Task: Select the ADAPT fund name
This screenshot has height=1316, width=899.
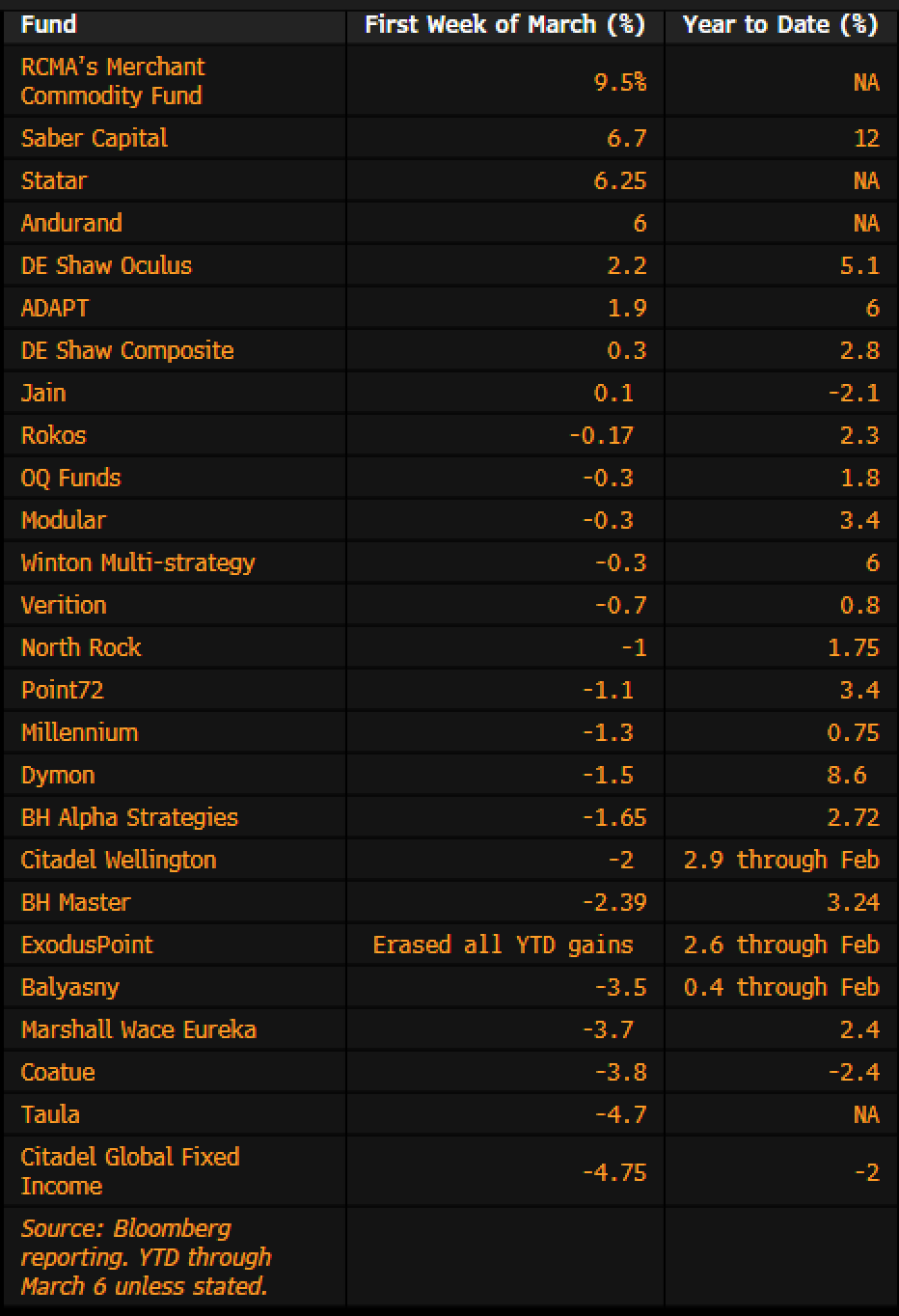Action: click(x=55, y=308)
